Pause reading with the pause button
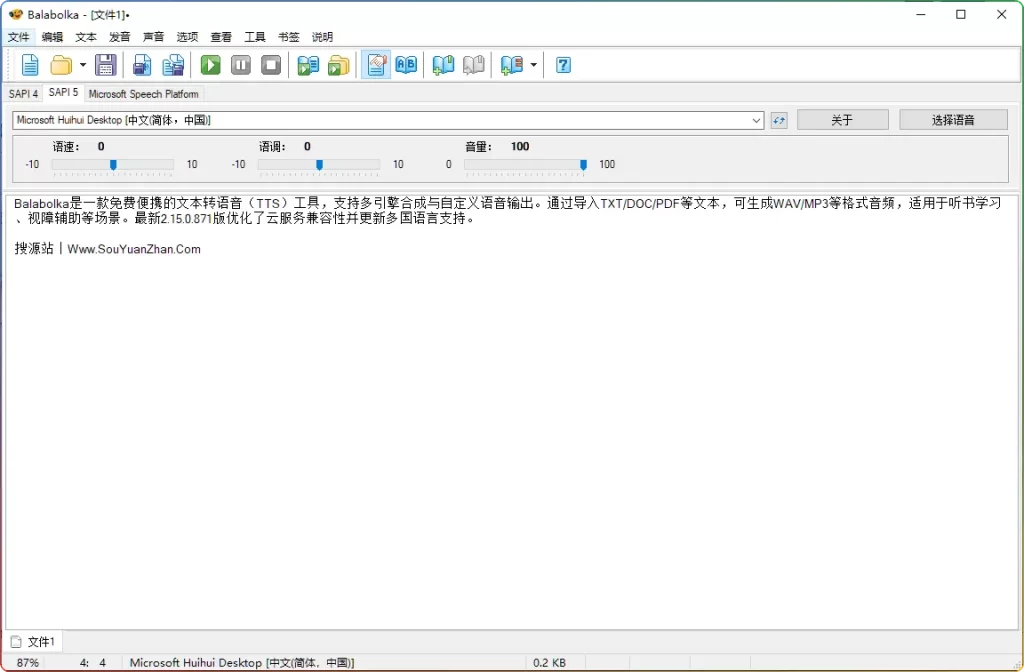Screen dimensions: 1024x672 click(241, 65)
